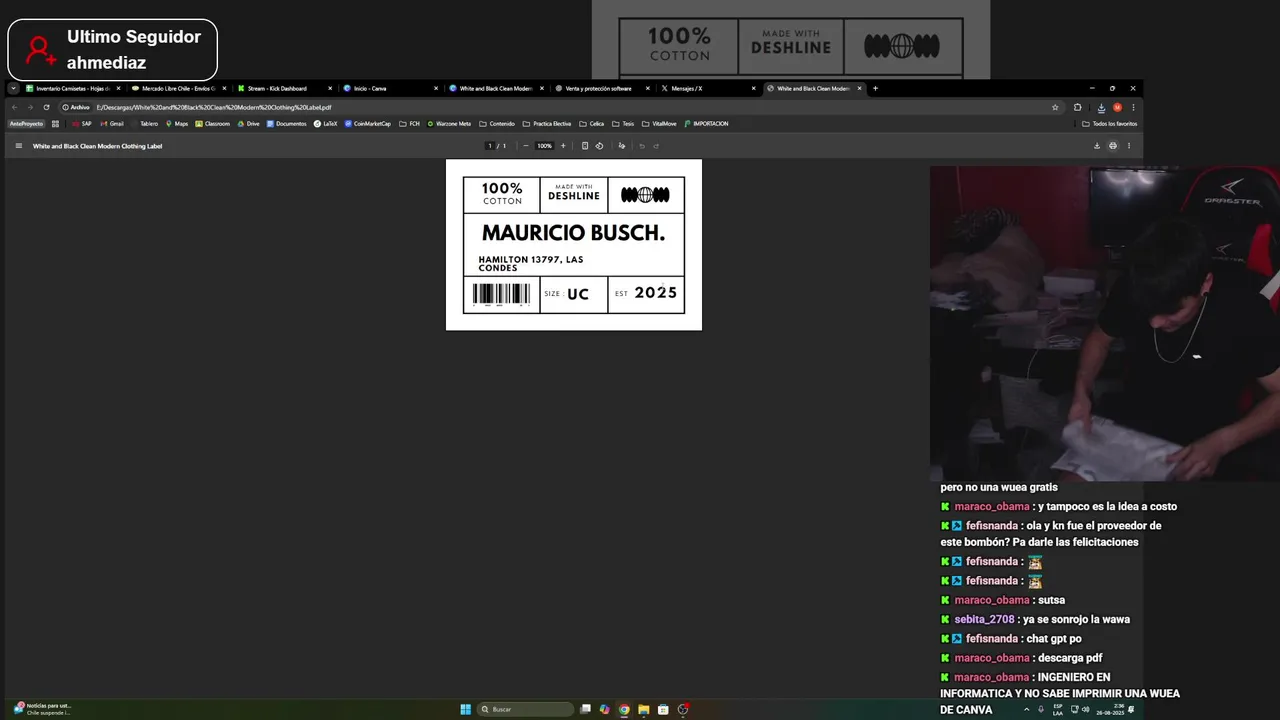This screenshot has width=1280, height=720.
Task: Close the Mensajes / X tab
Action: 754,88
